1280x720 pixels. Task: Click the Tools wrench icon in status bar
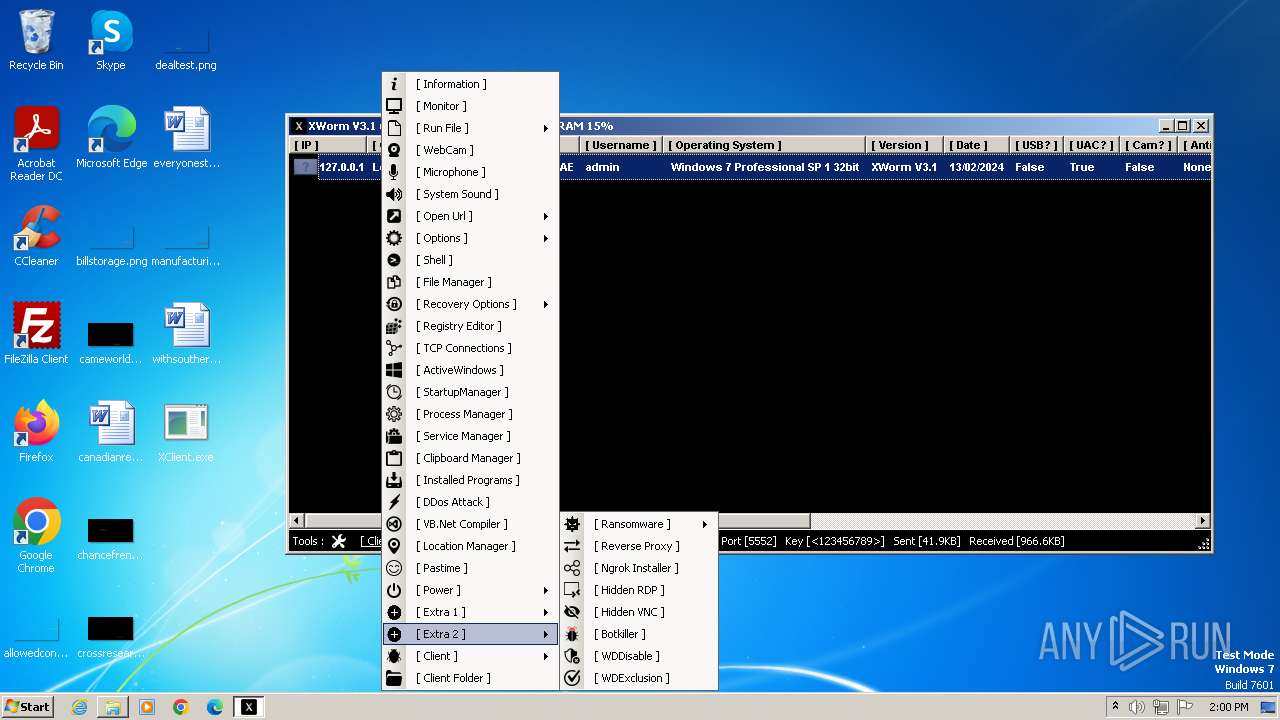click(x=338, y=541)
